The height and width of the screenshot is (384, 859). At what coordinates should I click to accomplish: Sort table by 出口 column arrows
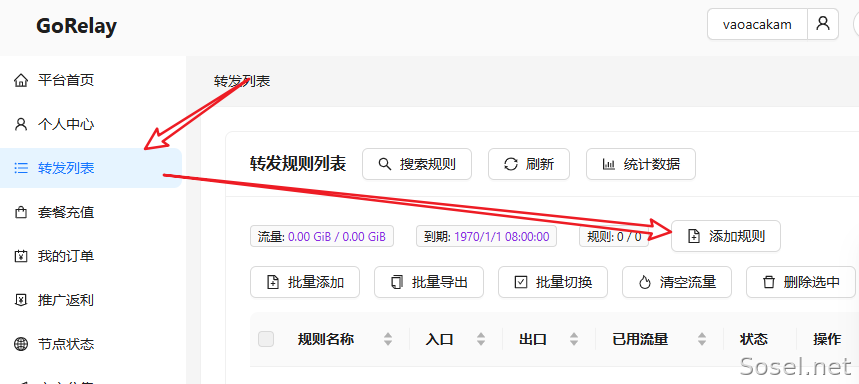pyautogui.click(x=574, y=339)
